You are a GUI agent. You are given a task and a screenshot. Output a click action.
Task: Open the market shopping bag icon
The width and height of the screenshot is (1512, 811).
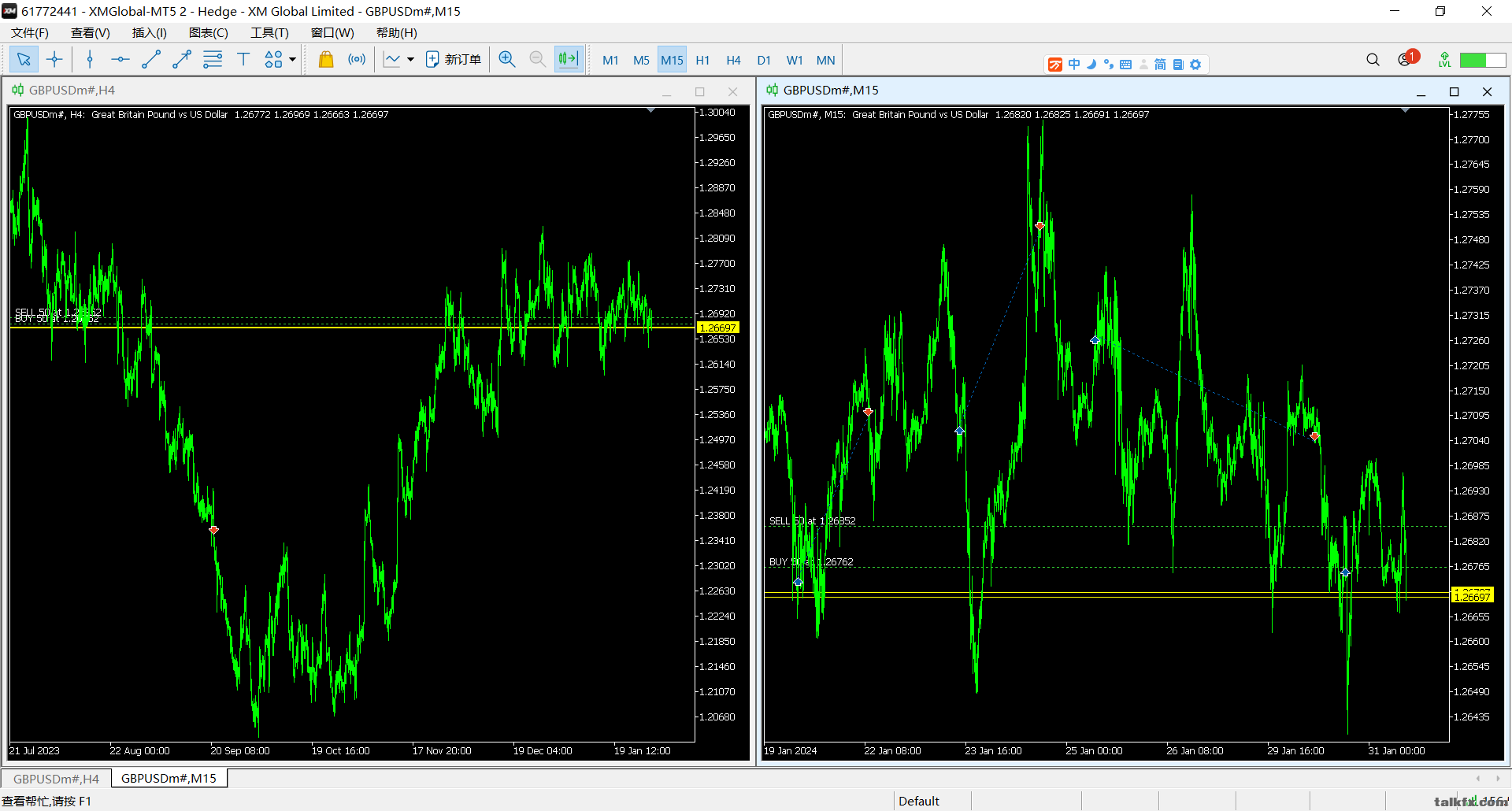pyautogui.click(x=326, y=60)
